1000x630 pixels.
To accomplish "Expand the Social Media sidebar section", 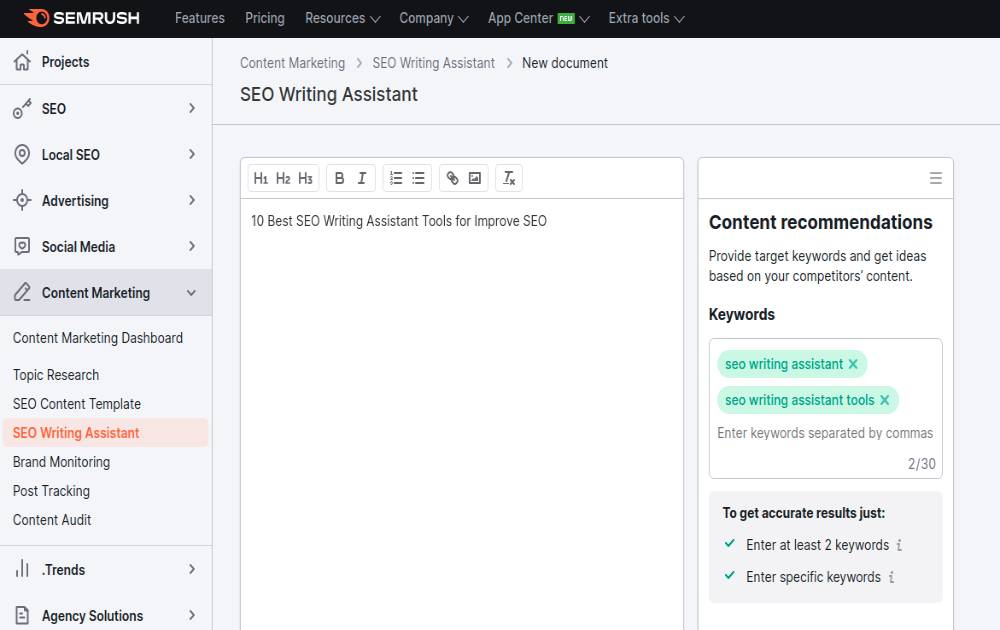I will click(x=192, y=246).
